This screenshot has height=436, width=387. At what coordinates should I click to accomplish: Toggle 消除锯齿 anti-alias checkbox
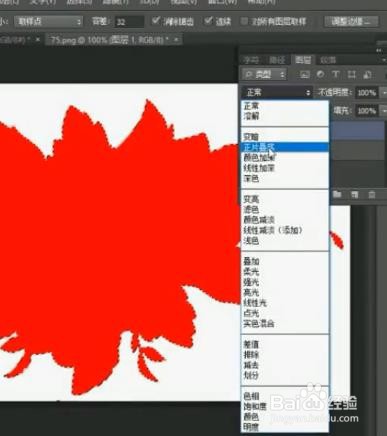click(x=155, y=21)
